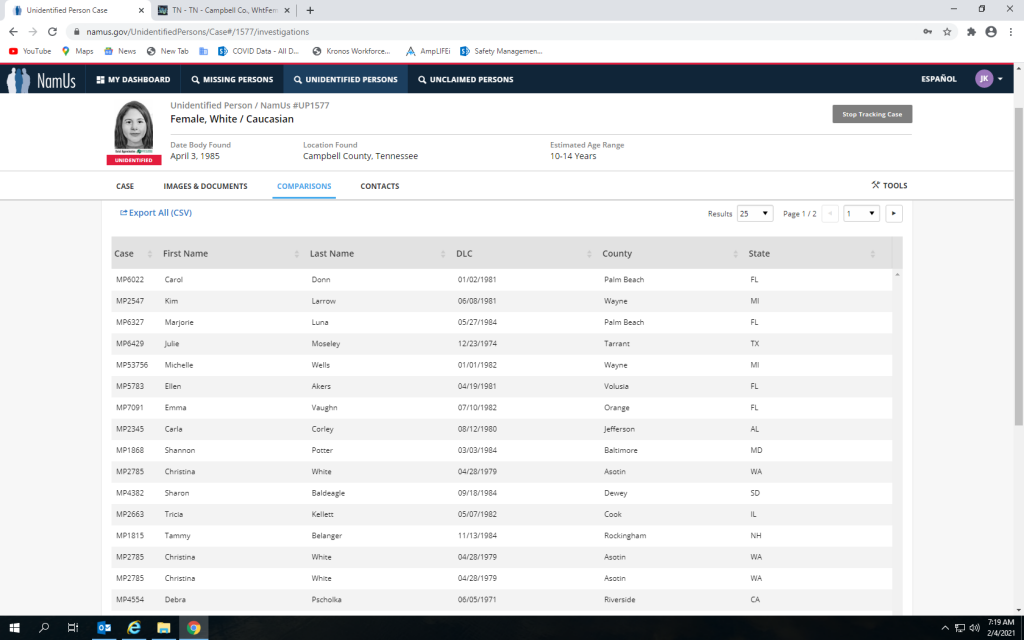
Task: Expand the JK user account menu
Action: pos(989,79)
